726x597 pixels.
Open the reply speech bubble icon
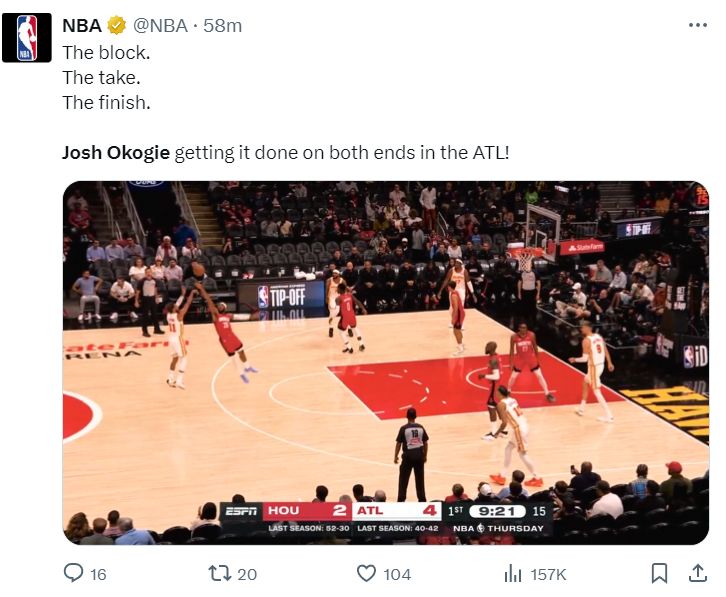click(x=73, y=573)
